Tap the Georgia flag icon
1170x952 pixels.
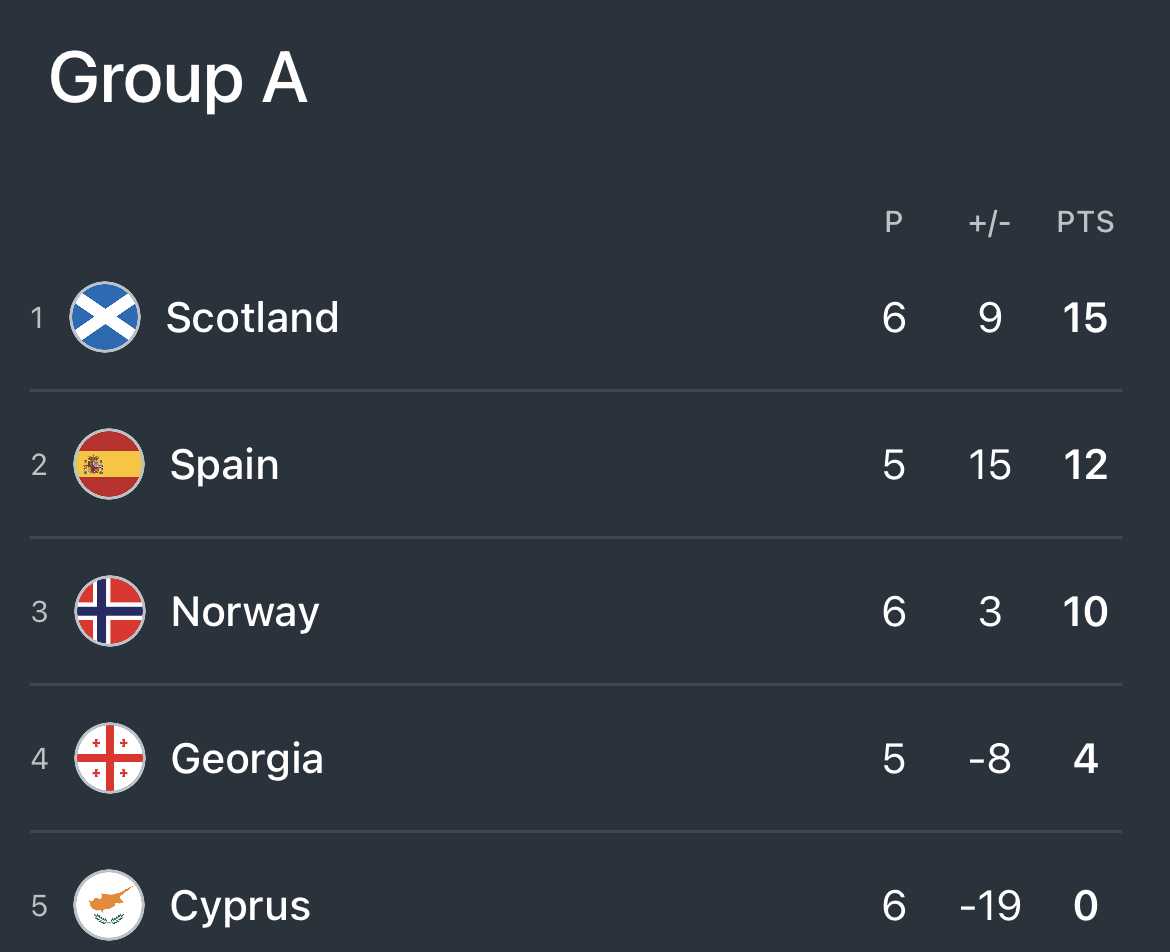110,758
